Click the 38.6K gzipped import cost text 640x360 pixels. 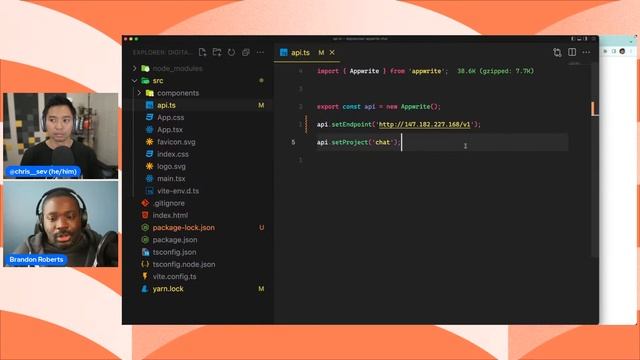point(495,71)
